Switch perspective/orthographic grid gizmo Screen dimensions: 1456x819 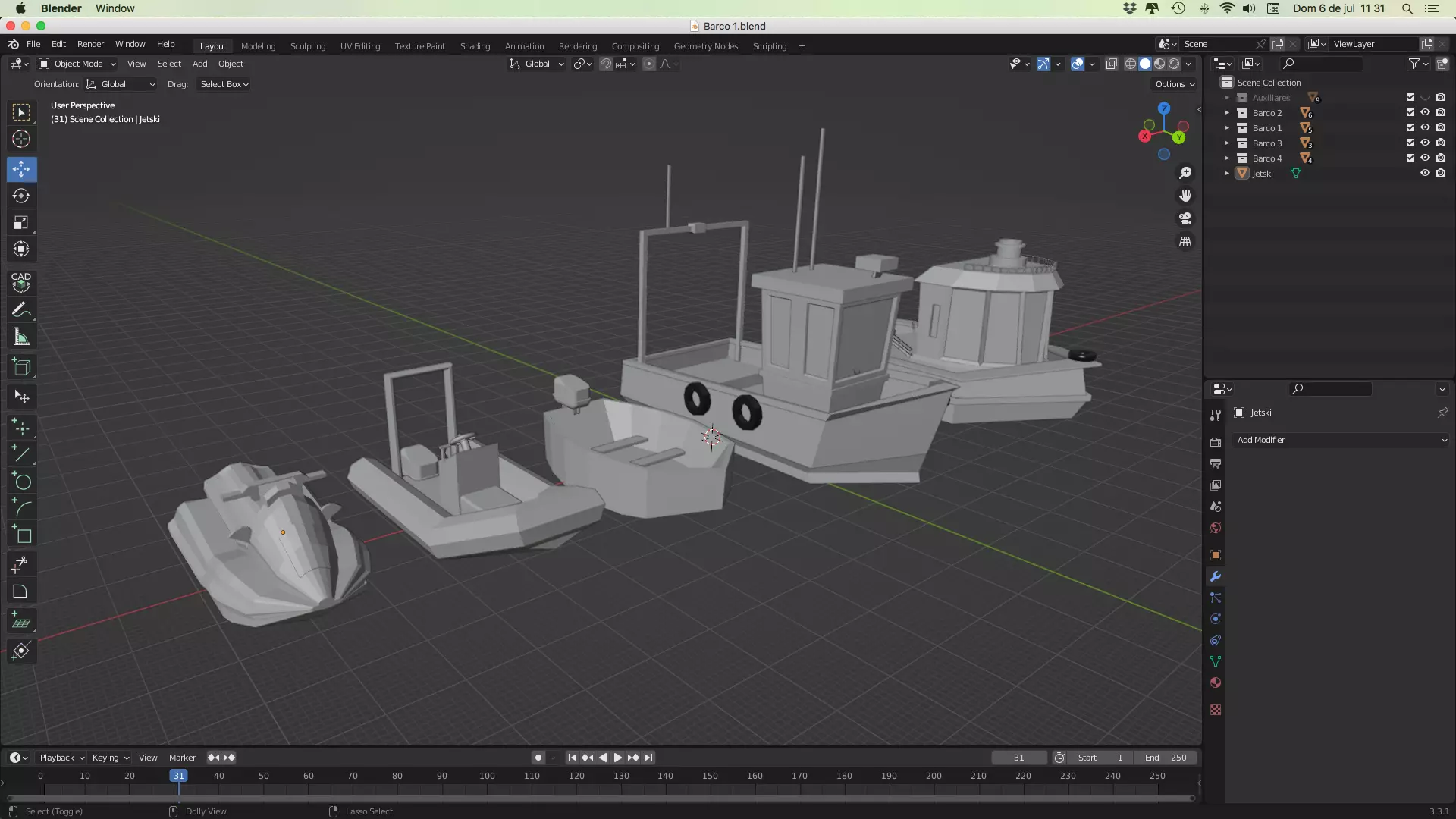pos(1185,241)
